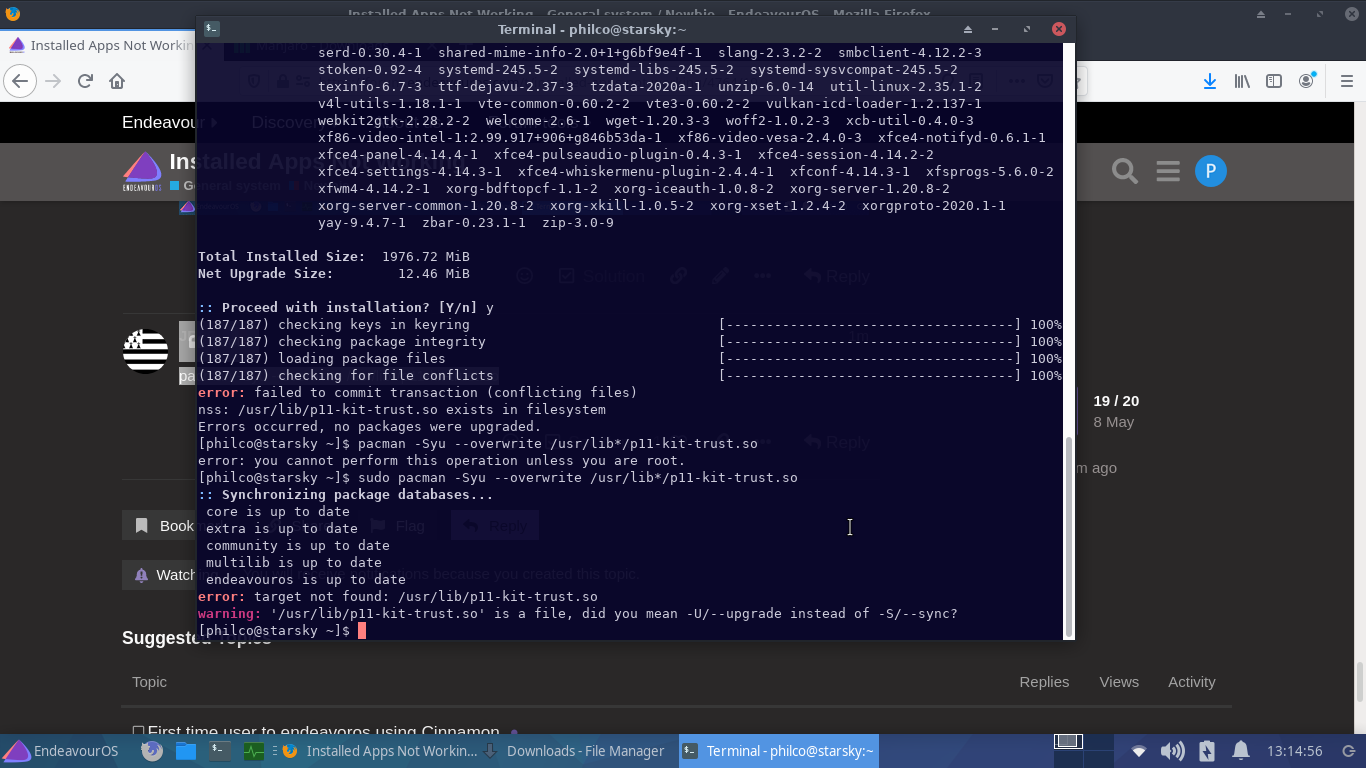Viewport: 1366px width, 768px height.
Task: Click Firefox back navigation arrow
Action: (20, 81)
